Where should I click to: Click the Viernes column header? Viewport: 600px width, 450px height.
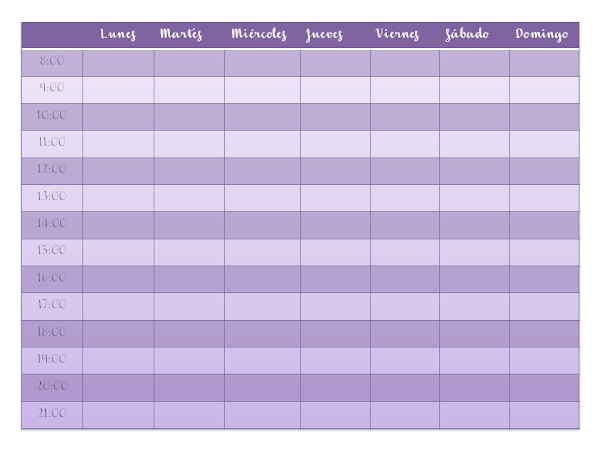coord(397,34)
